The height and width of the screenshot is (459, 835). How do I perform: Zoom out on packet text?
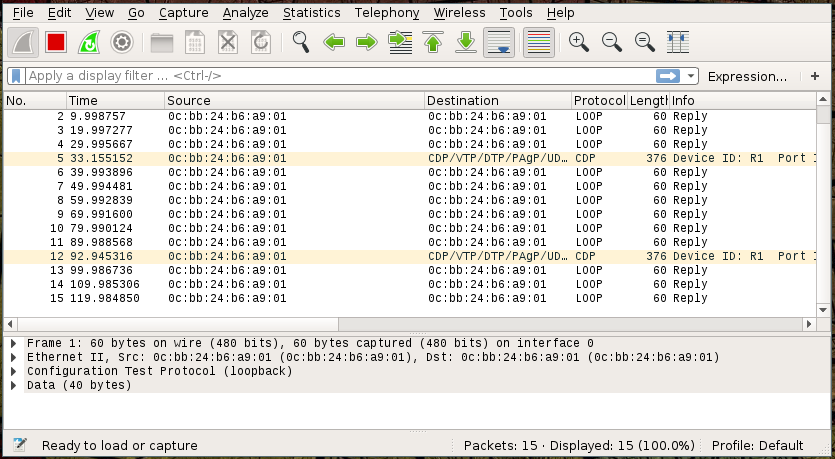(x=612, y=42)
